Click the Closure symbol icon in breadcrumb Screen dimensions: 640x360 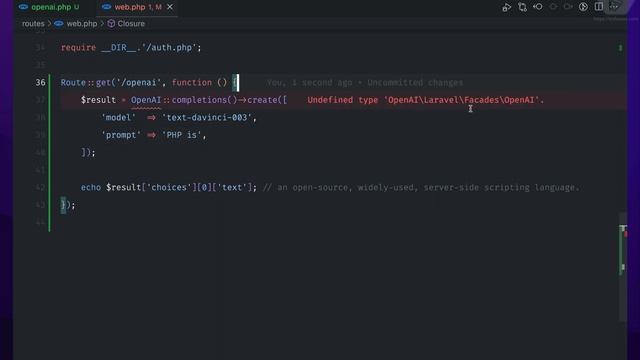(x=111, y=24)
